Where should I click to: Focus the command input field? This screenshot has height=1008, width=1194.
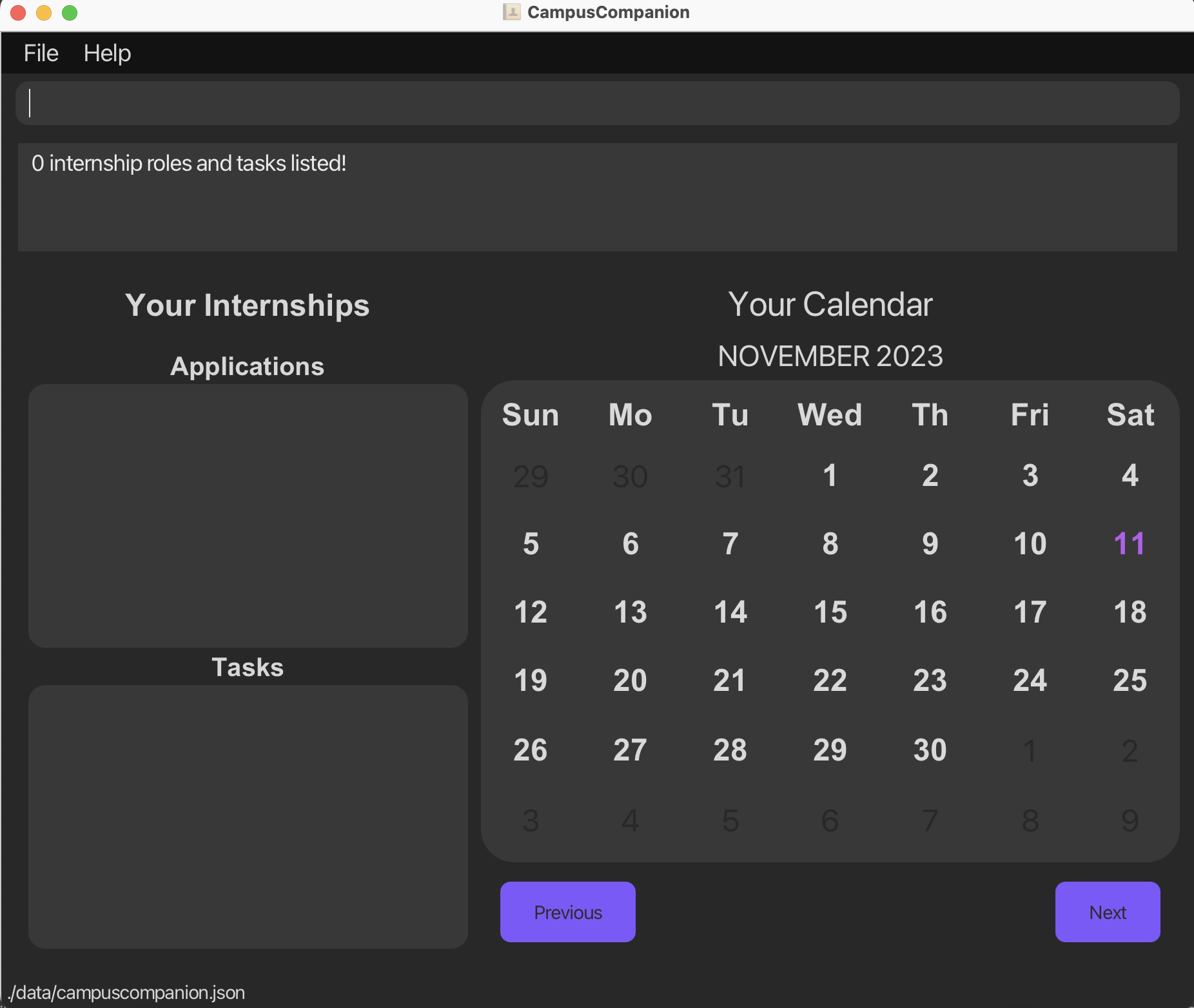(x=597, y=103)
